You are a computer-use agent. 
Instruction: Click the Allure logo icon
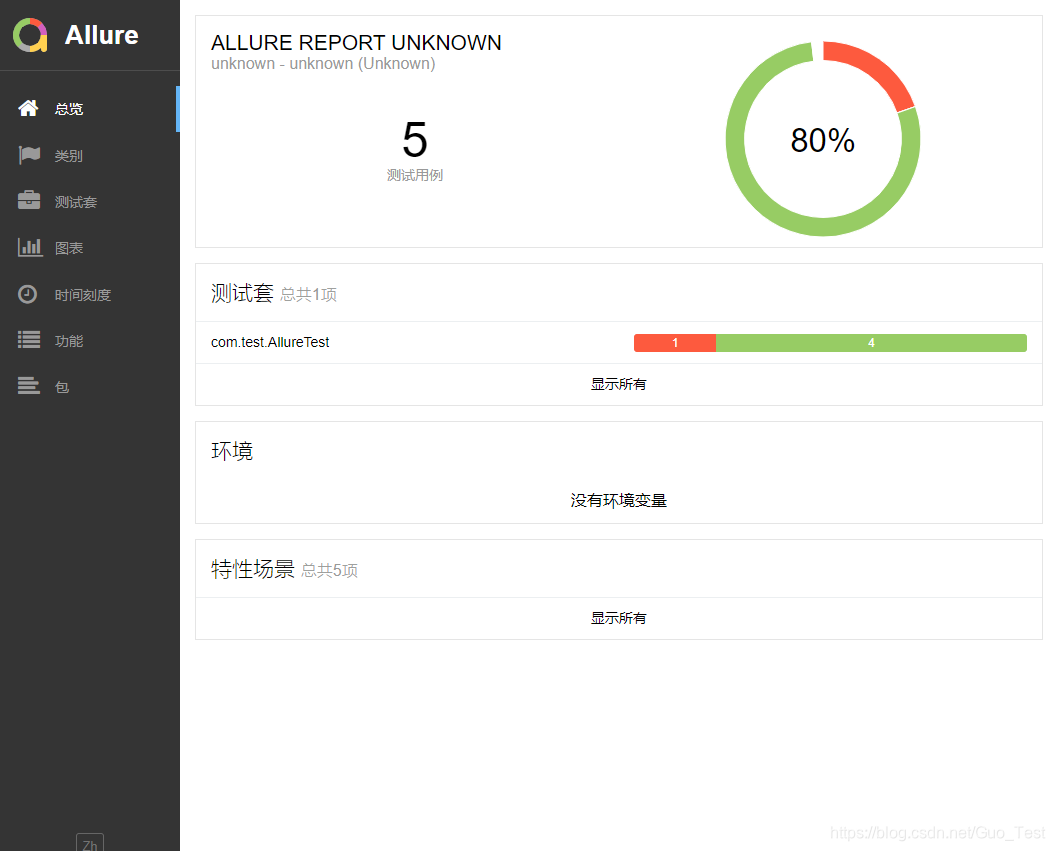[30, 35]
